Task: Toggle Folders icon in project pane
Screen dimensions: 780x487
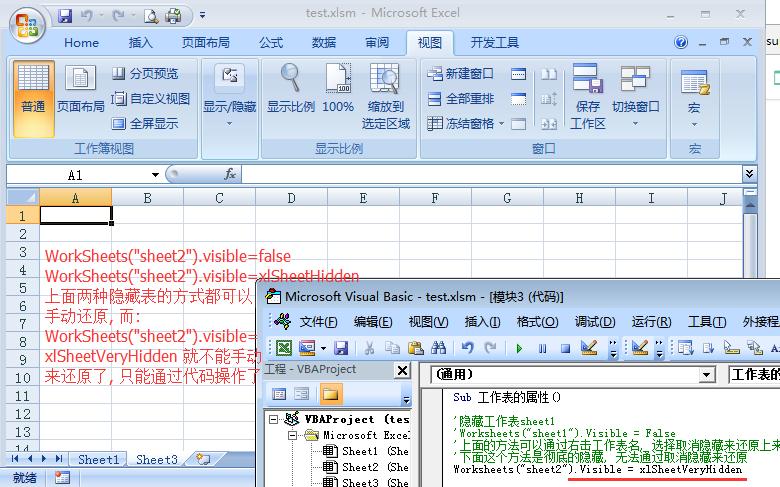Action: (x=330, y=394)
